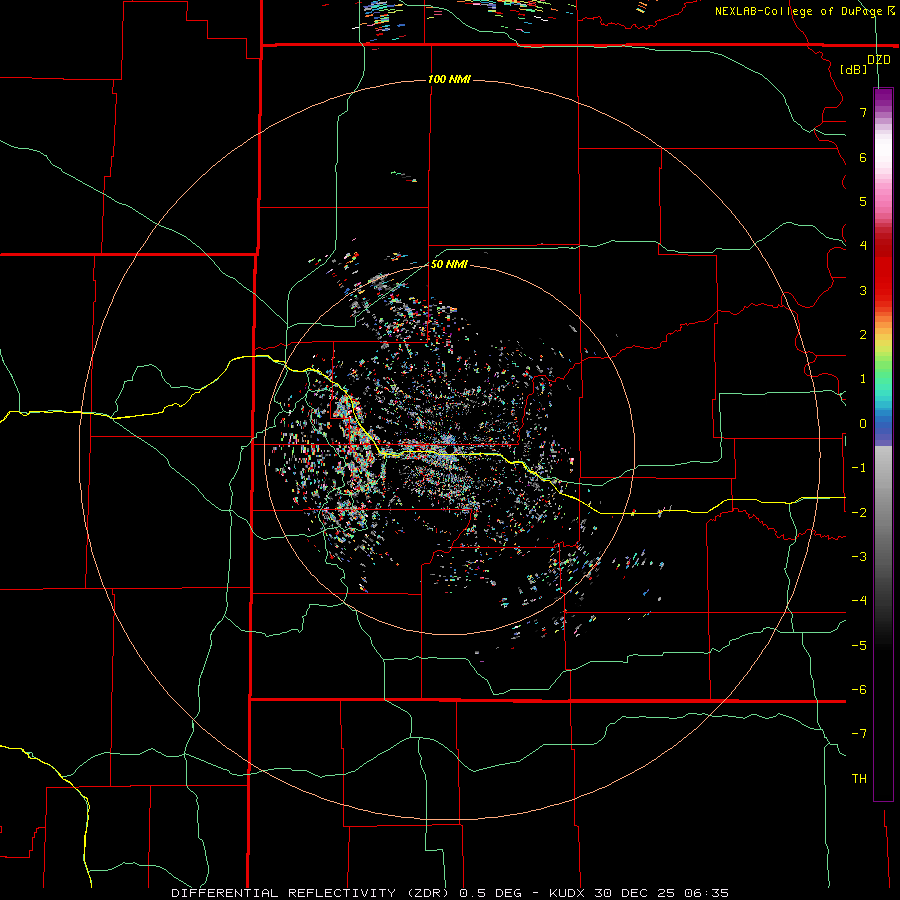Click the "-6" value on the color scale
Image resolution: width=900 pixels, height=900 pixels.
point(859,689)
